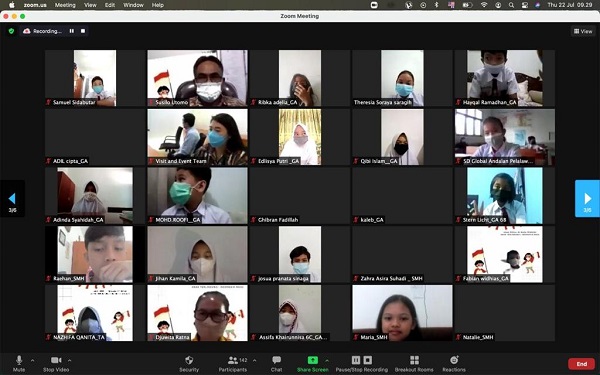Screen dimensions: 600x375
Task: Select Assifa Khairunnisa 6C_GA tile
Action: coord(300,313)
